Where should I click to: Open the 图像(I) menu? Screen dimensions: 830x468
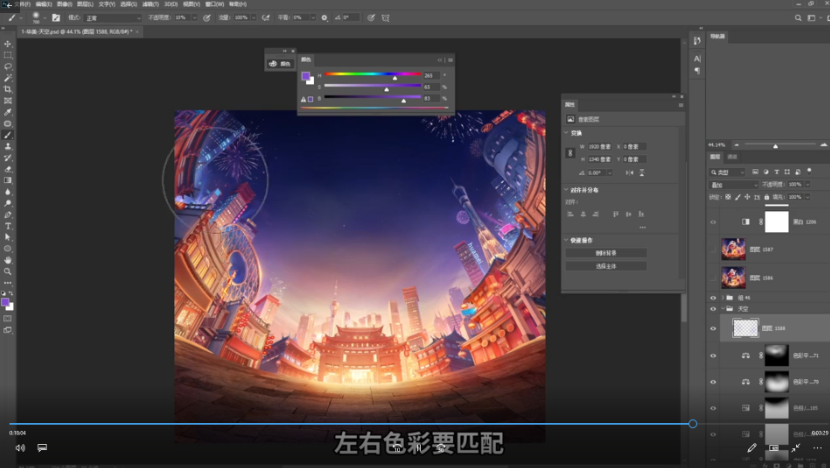[65, 4]
